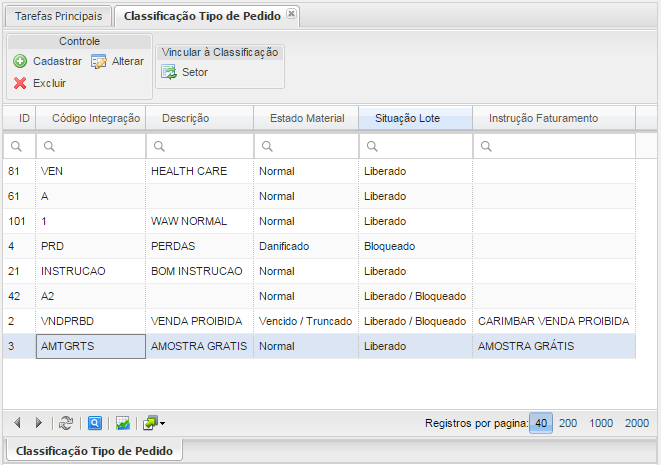Screen dimensions: 661x468
Task: Sort by Instrução Faturamento column header
Action: (x=554, y=118)
